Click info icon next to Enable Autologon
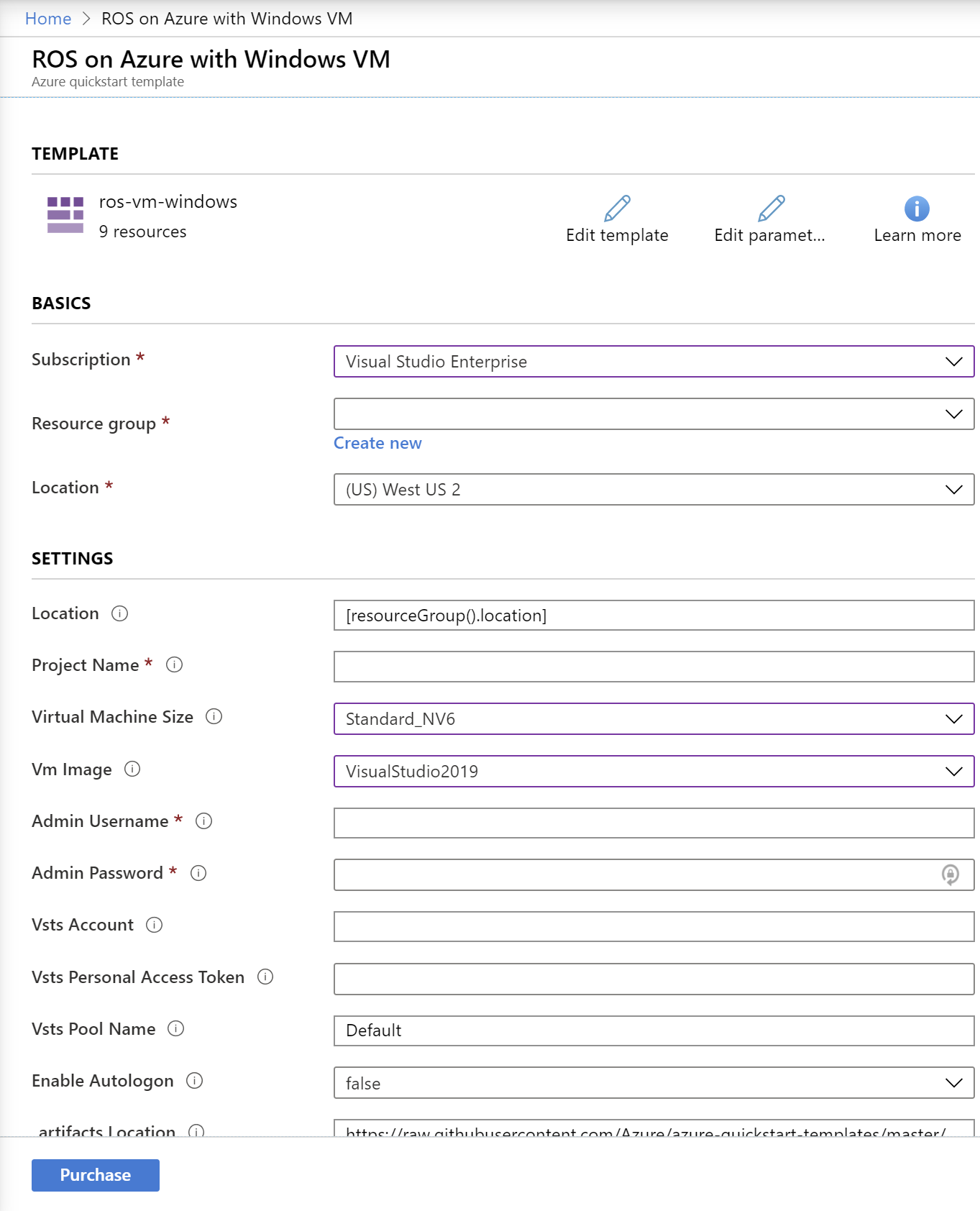This screenshot has width=980, height=1211. click(194, 1080)
